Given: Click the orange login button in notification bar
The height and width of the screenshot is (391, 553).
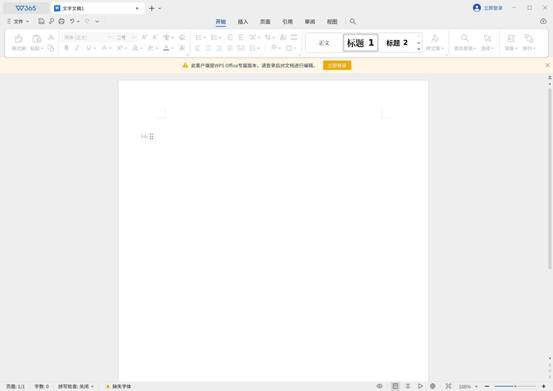Looking at the screenshot, I should pos(337,65).
